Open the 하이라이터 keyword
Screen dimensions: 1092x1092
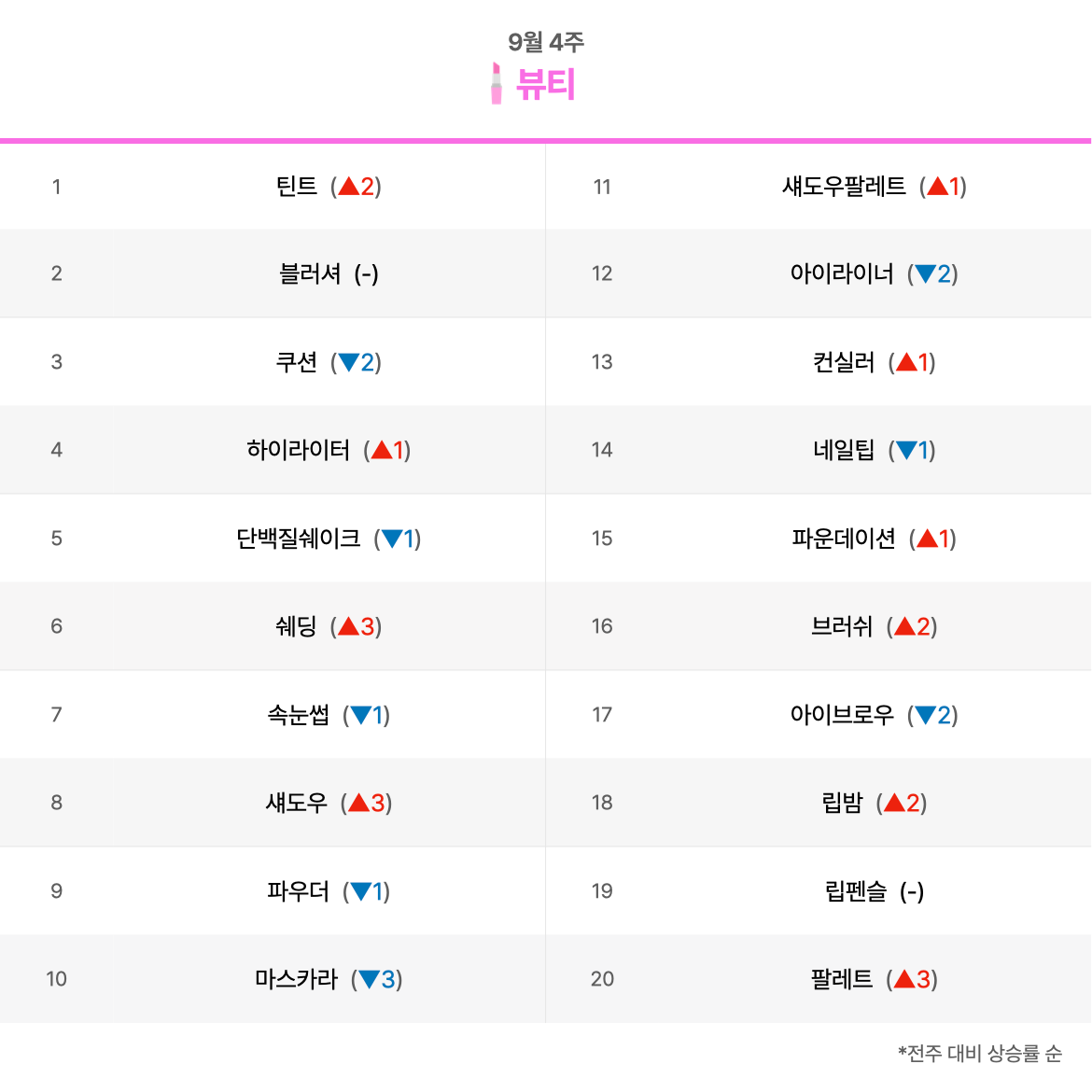pos(298,450)
